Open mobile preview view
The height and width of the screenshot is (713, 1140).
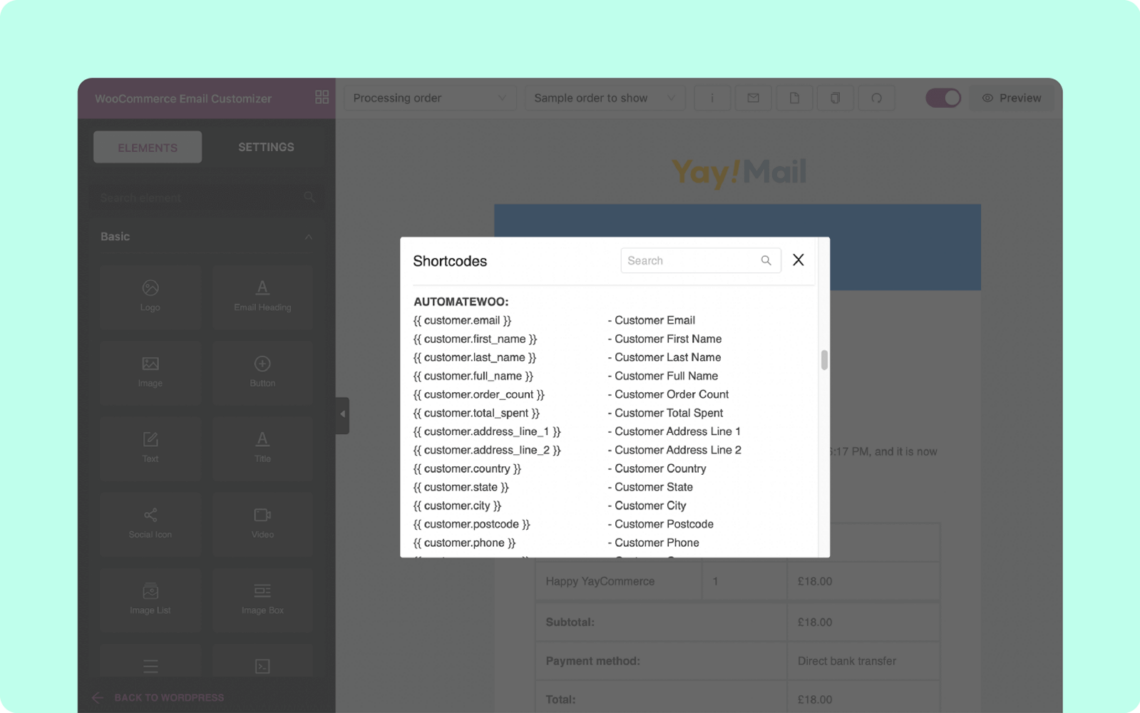coord(835,97)
